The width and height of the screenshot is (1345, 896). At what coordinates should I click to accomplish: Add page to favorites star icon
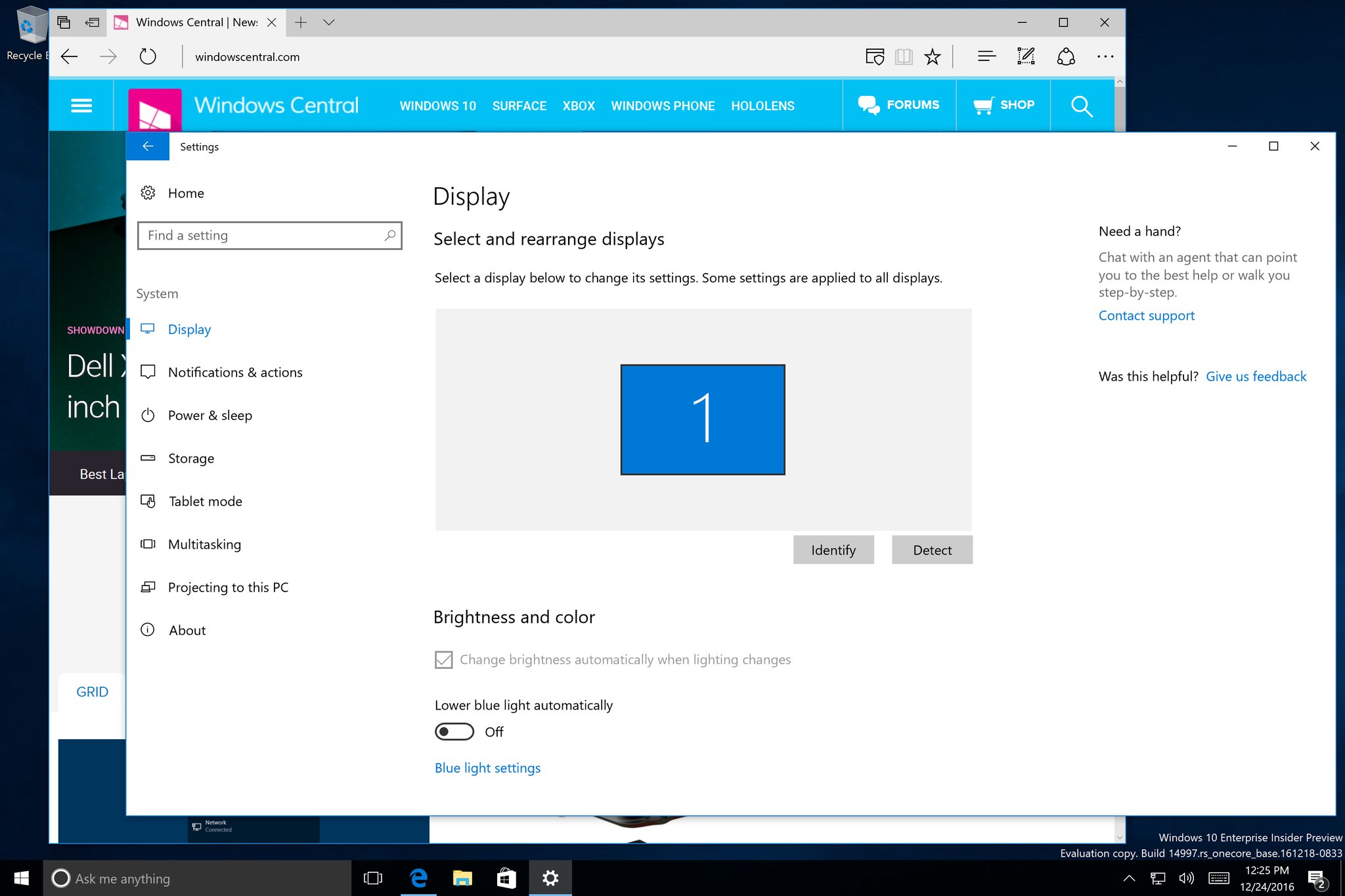point(932,56)
